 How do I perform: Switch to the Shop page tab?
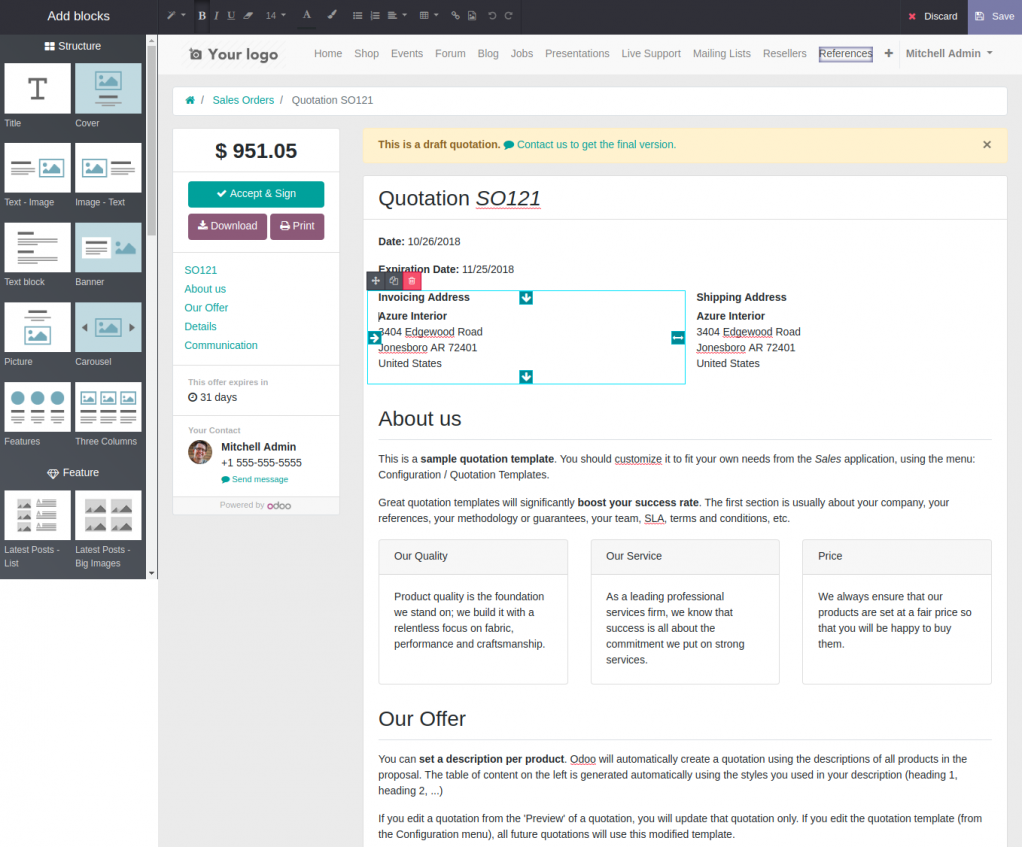point(366,53)
